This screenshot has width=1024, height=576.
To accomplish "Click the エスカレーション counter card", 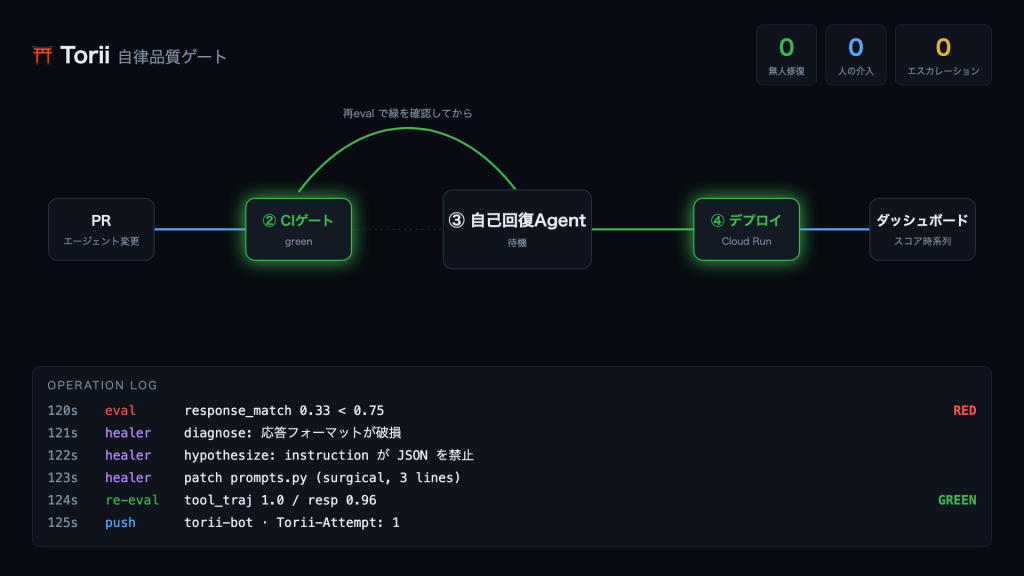I will (x=943, y=55).
